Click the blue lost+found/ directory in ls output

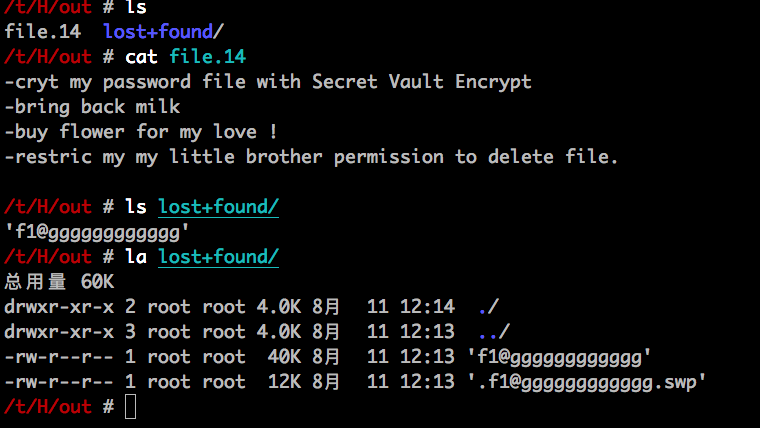tap(163, 32)
